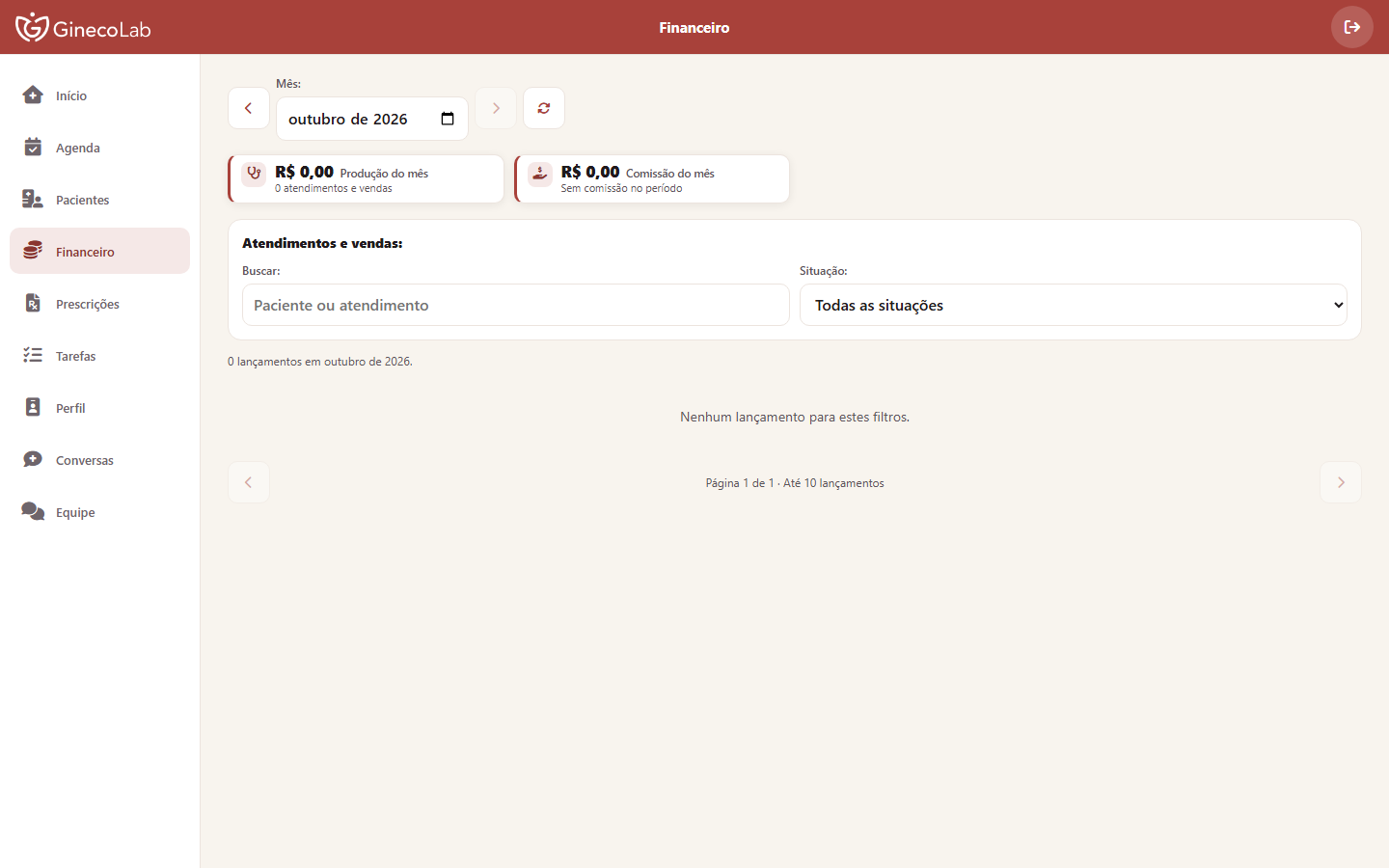1389x868 pixels.
Task: Open the calendar picker in month field
Action: point(448,119)
